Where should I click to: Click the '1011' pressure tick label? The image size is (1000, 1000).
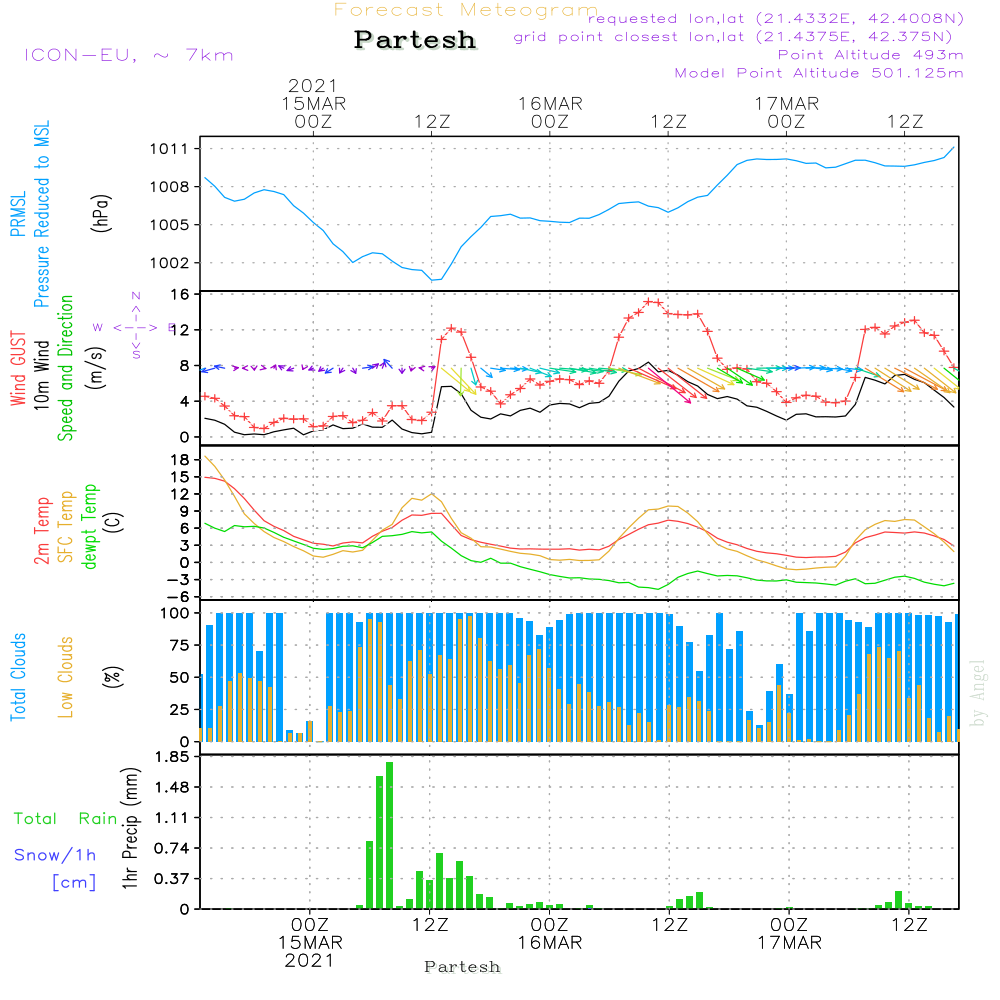(169, 149)
